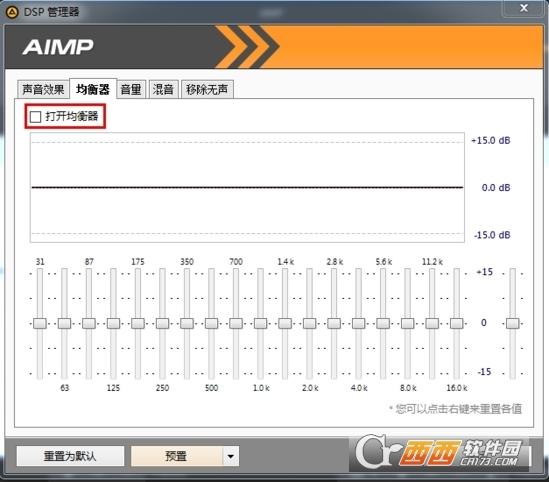Click the 87 Hz band slider handle

pos(89,323)
